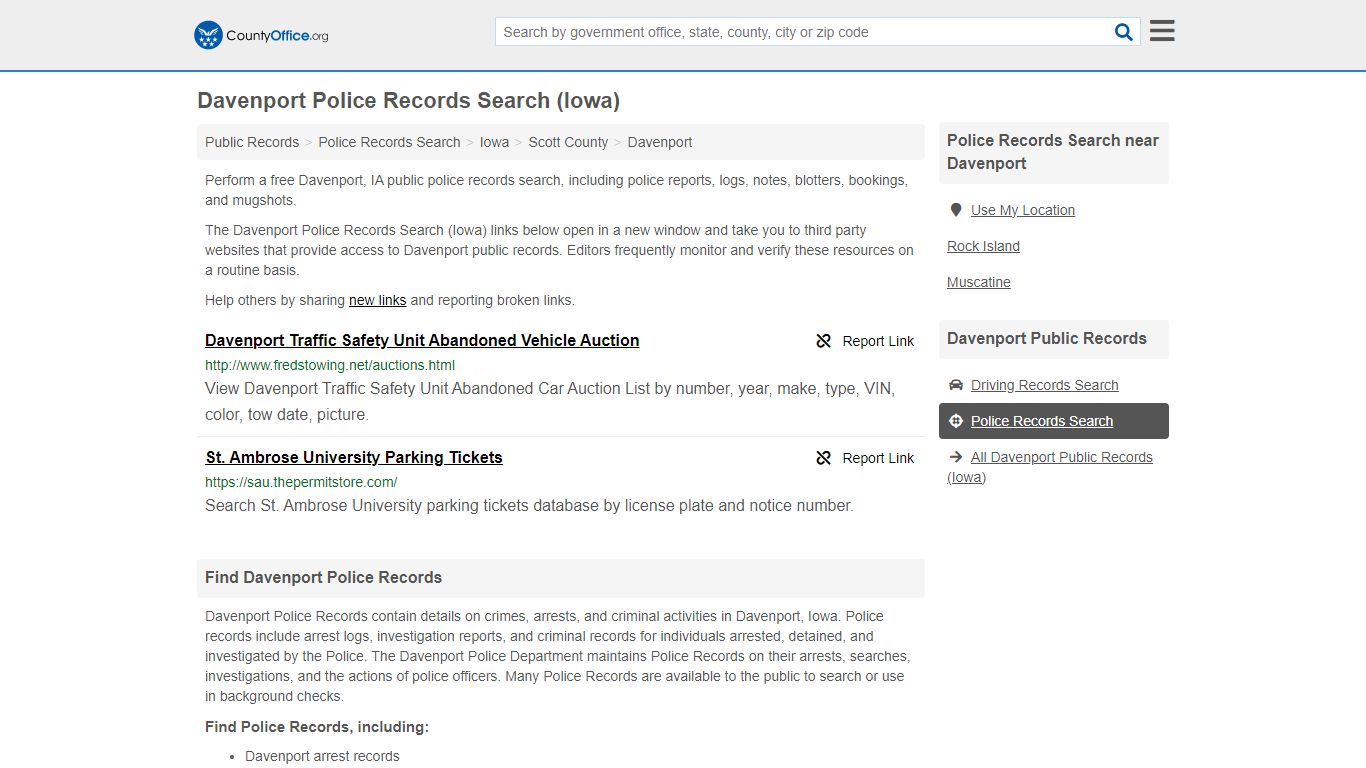Visit fredstowing.net auctions URL
The image size is (1366, 768).
[x=330, y=365]
